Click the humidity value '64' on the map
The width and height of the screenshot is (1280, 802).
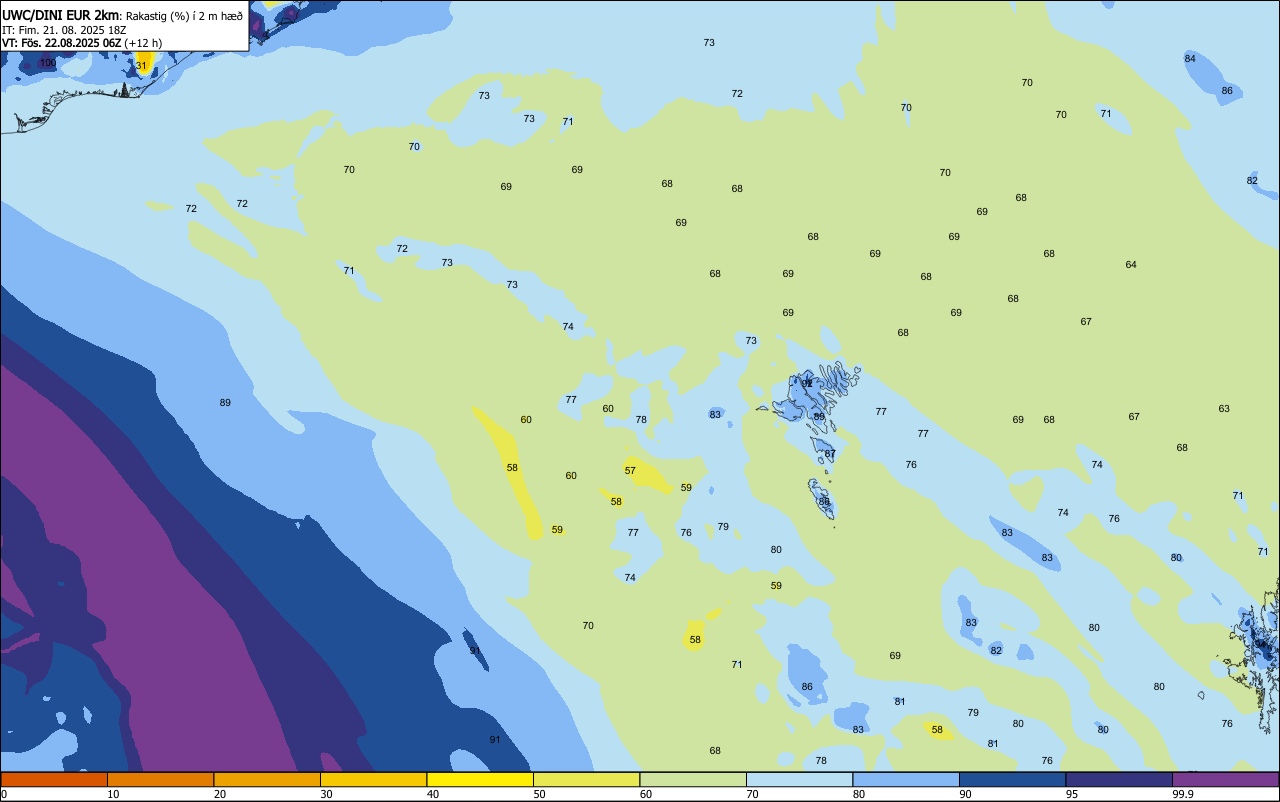click(x=1131, y=265)
